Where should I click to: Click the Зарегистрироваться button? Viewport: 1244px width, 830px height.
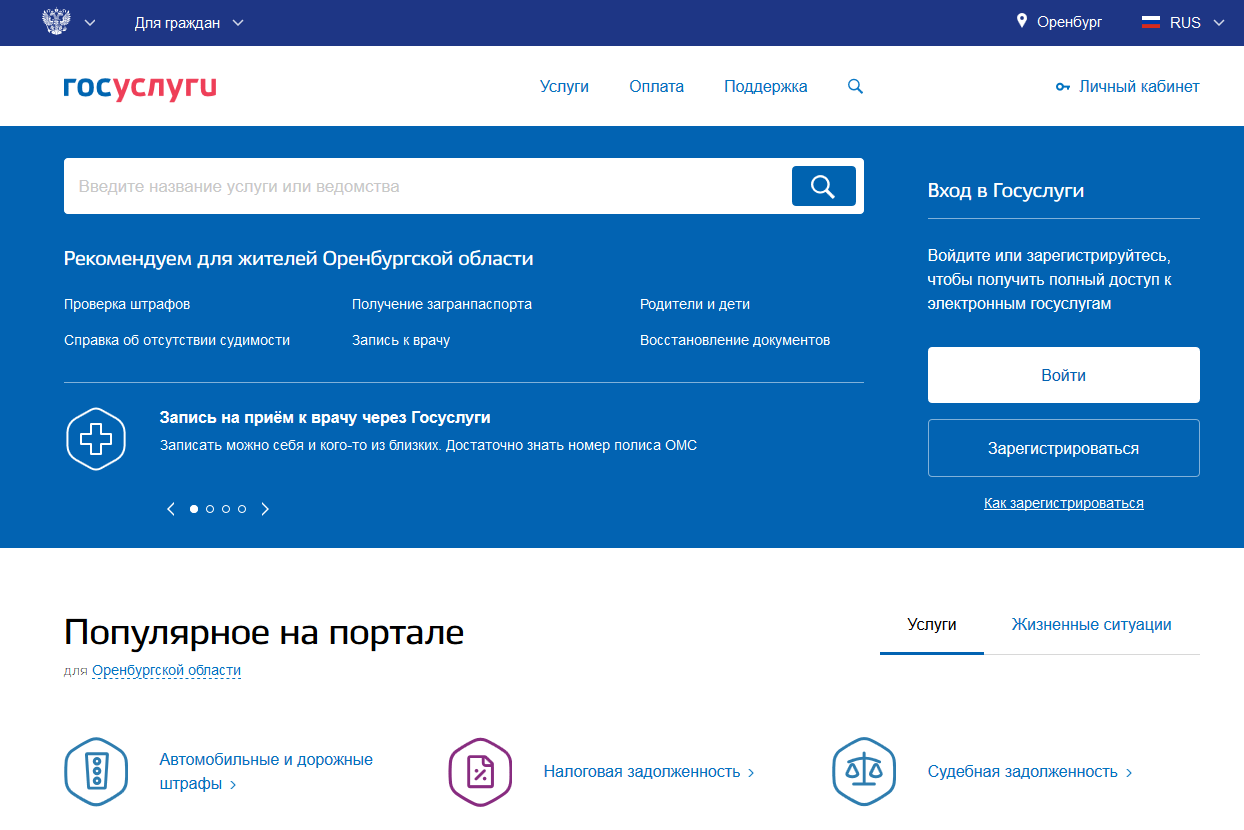(1064, 448)
